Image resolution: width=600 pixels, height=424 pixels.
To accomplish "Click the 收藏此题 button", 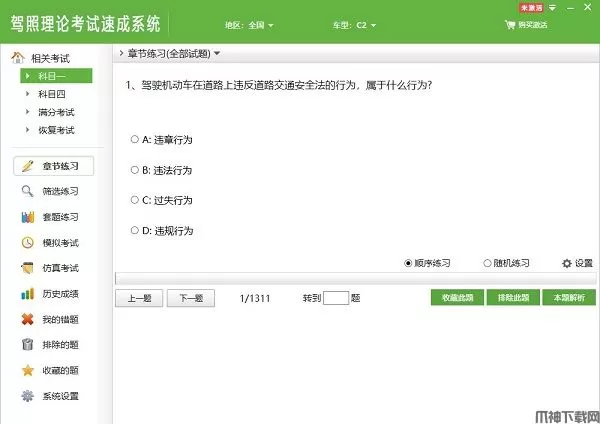I will [457, 297].
